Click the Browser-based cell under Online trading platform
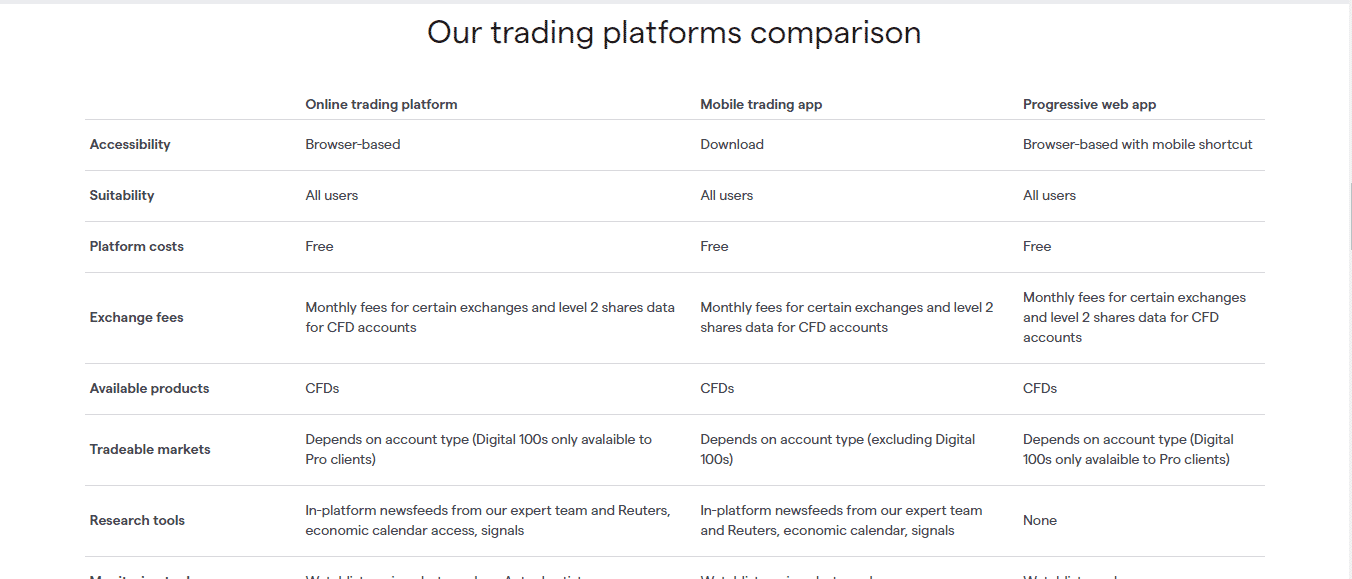Screen dimensions: 1352x579 pos(353,144)
